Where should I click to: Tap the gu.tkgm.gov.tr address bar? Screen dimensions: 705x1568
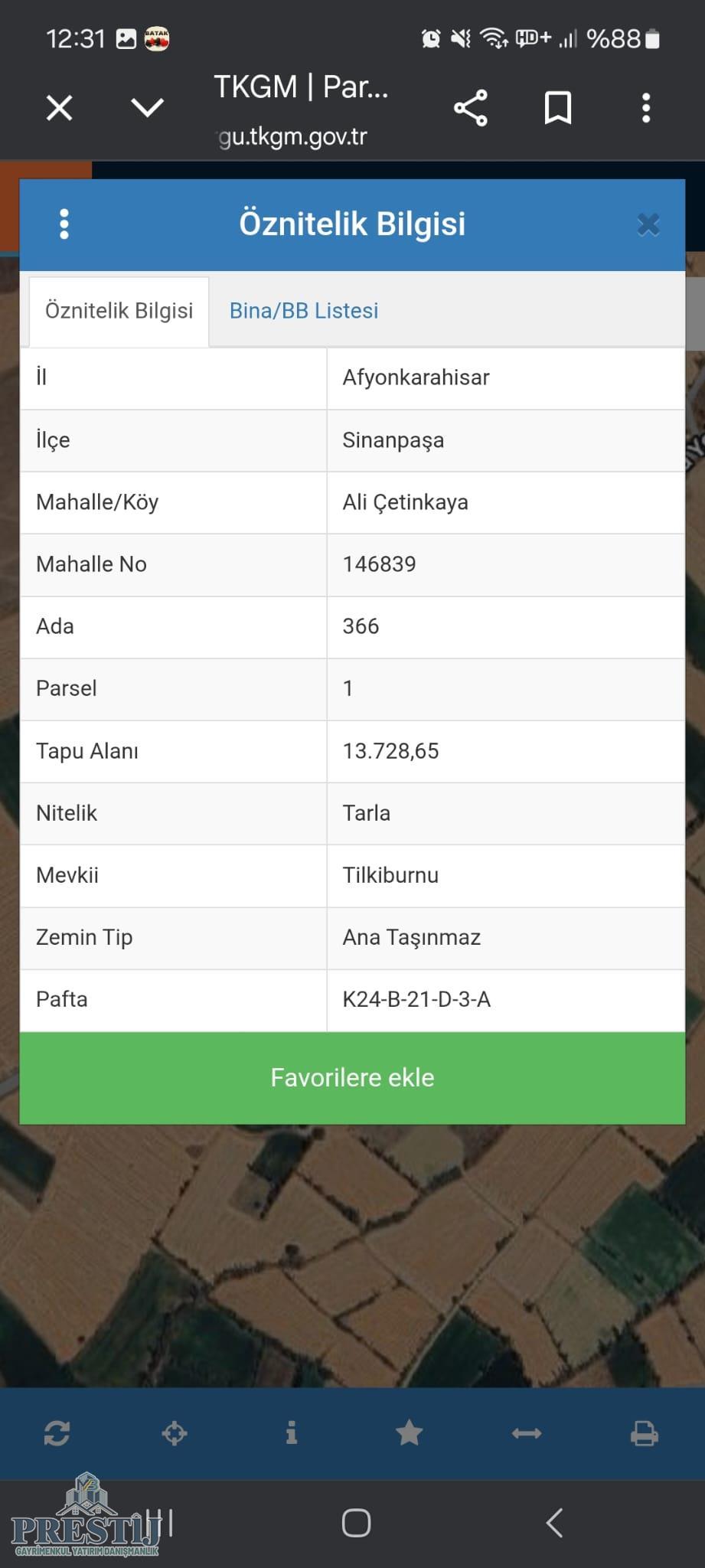point(293,137)
